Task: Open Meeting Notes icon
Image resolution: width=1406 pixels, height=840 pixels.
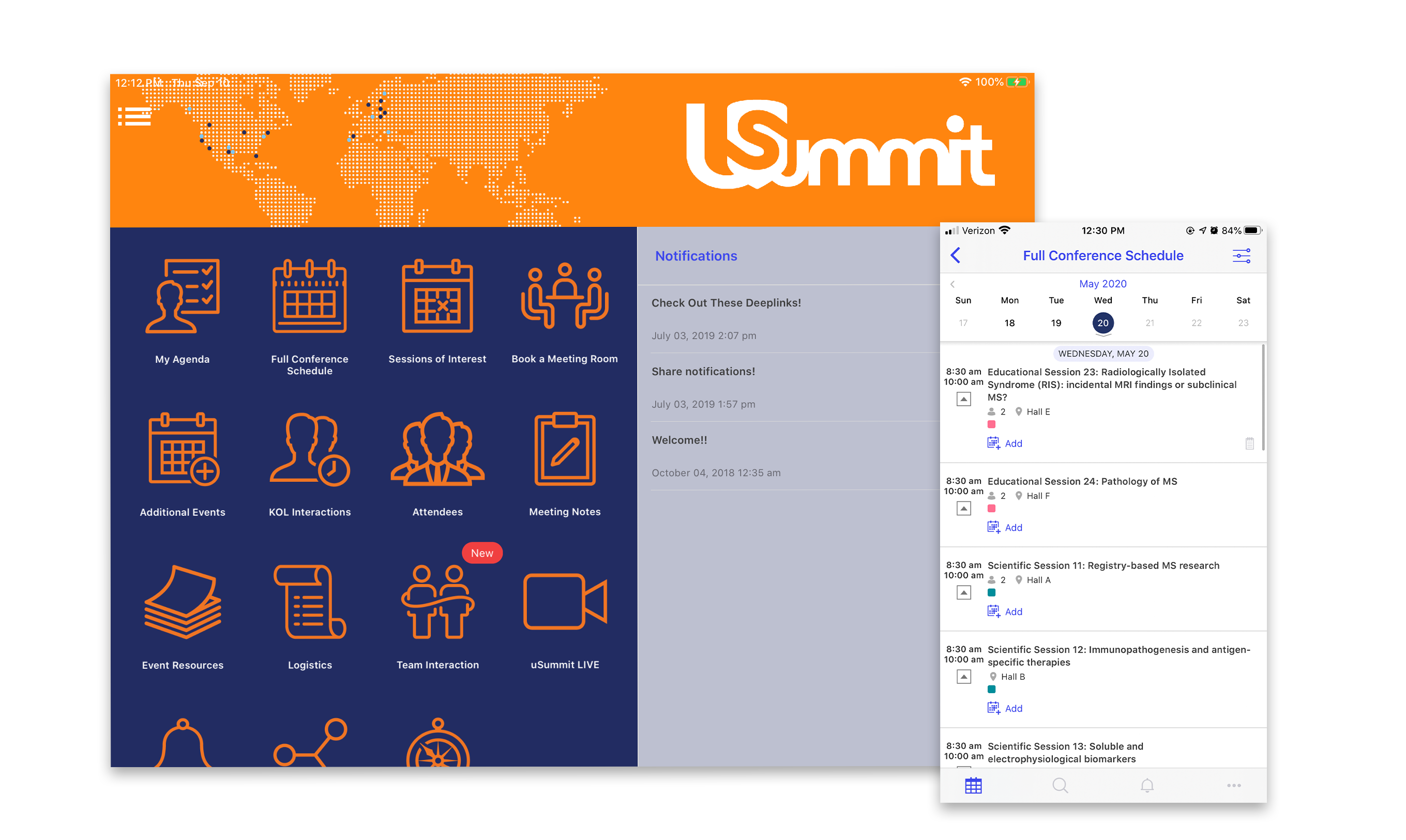Action: [565, 449]
